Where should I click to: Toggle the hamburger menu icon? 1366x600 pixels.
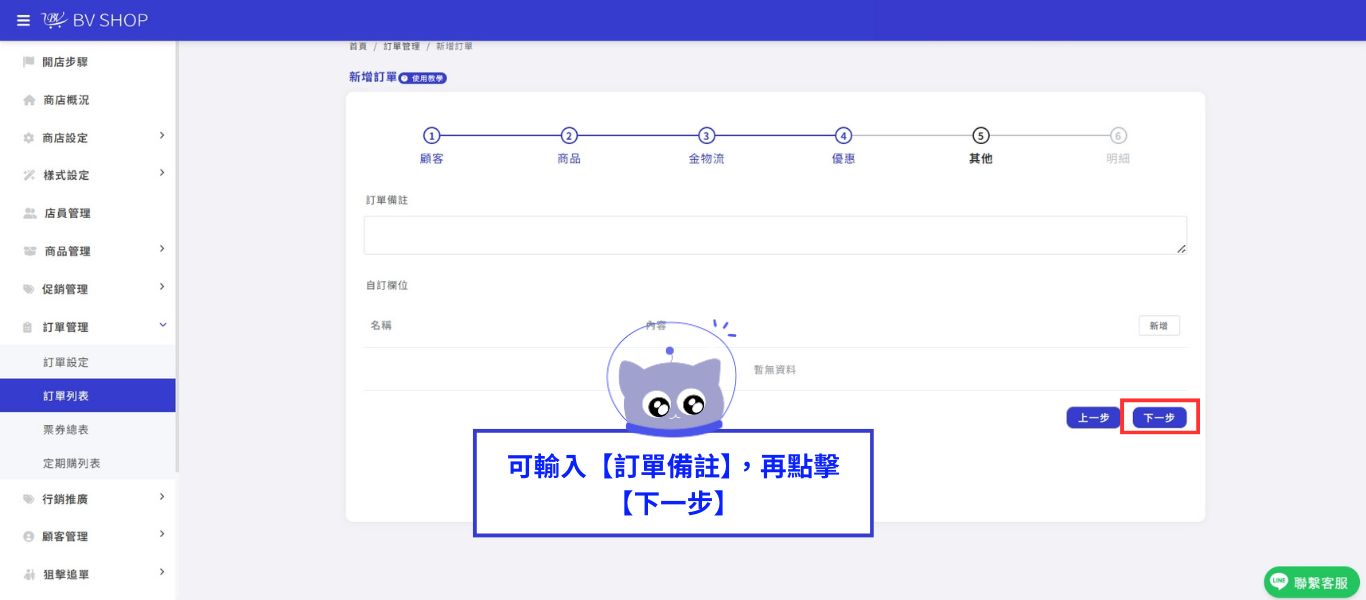click(23, 20)
